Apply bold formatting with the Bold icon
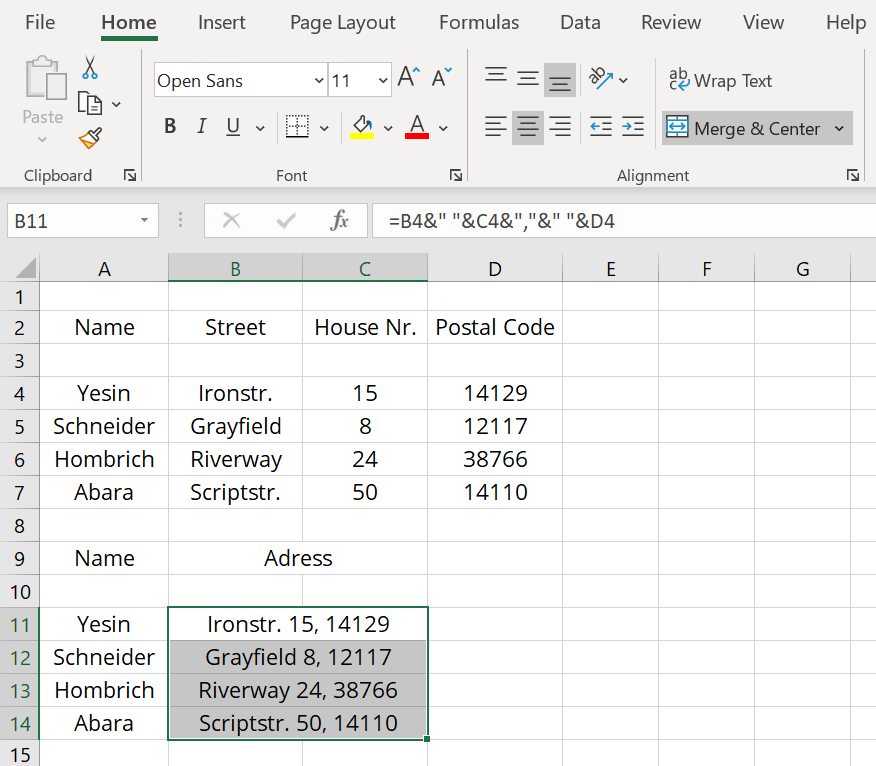Image resolution: width=876 pixels, height=766 pixels. pos(169,127)
